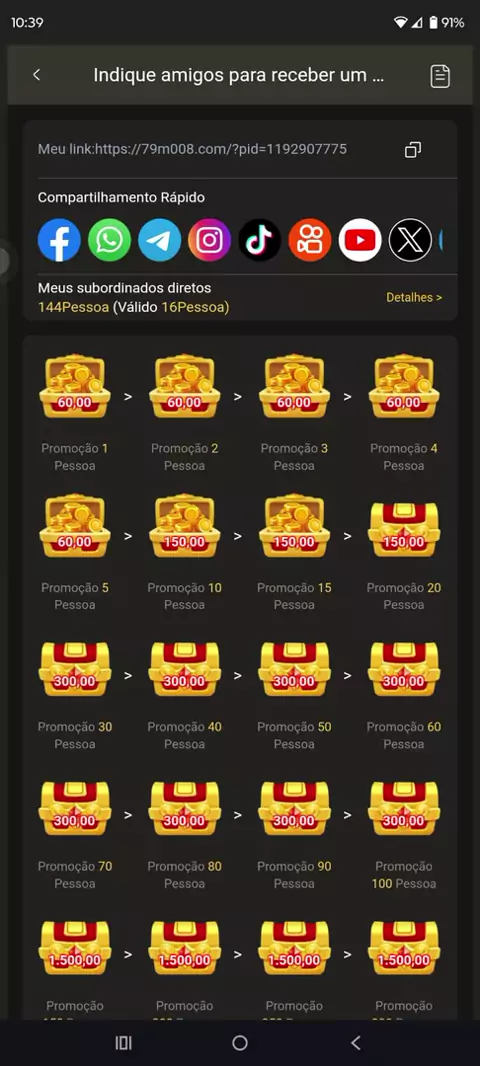Open Android recent apps button
The height and width of the screenshot is (1066, 480).
pos(123,1043)
